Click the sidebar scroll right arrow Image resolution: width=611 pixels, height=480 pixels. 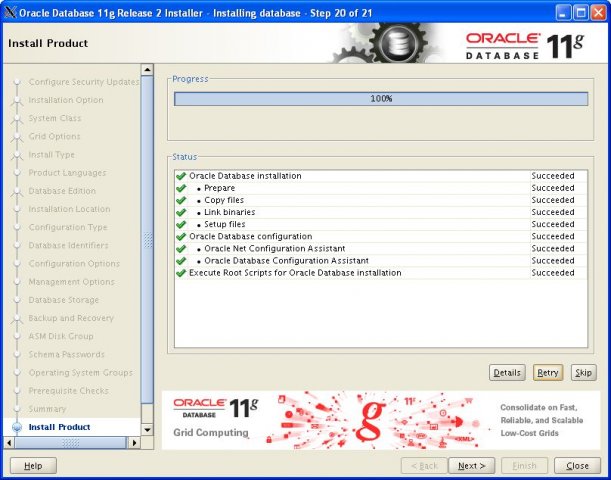[134, 443]
